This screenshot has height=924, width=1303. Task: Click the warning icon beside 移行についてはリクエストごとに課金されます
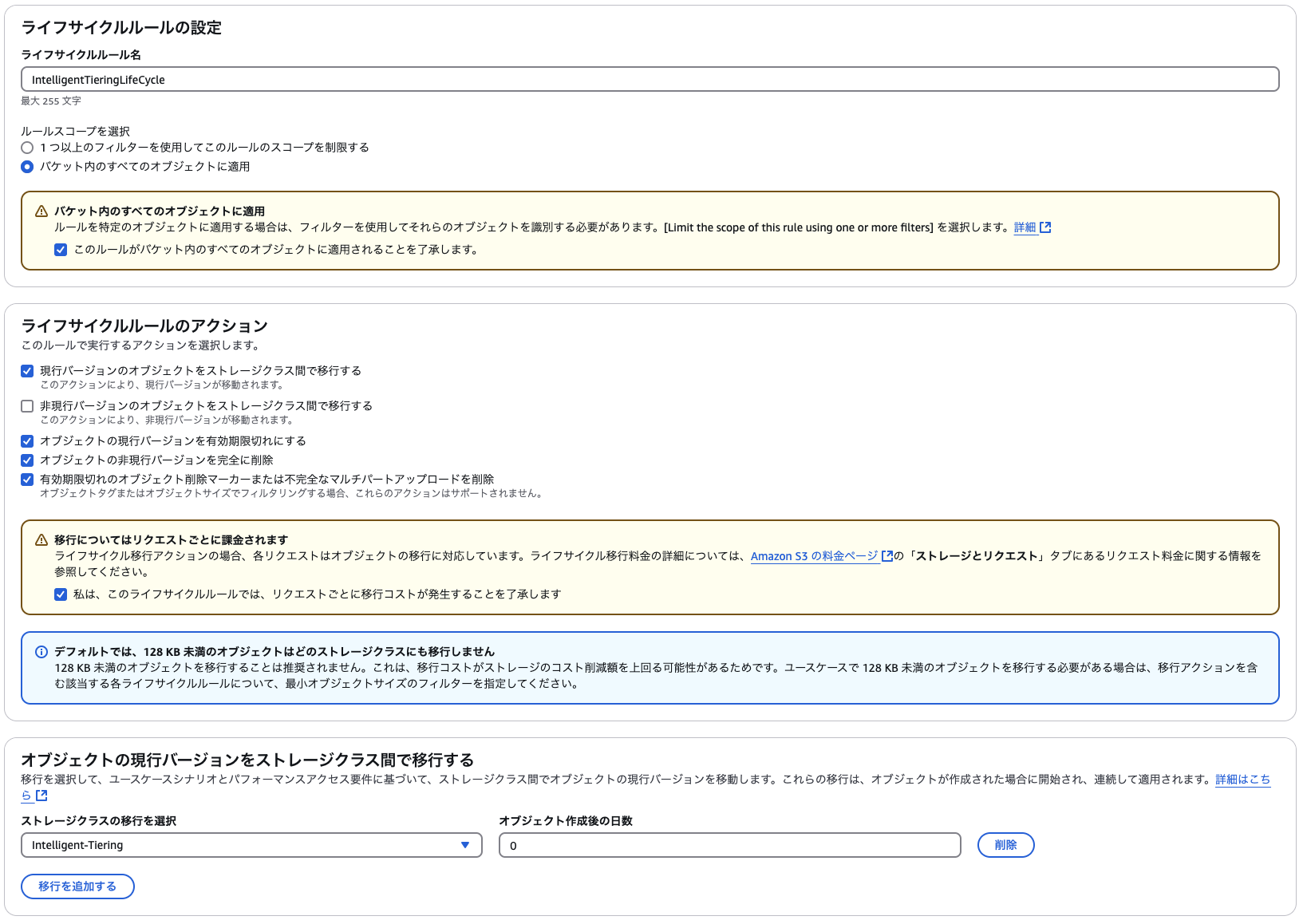tap(41, 540)
